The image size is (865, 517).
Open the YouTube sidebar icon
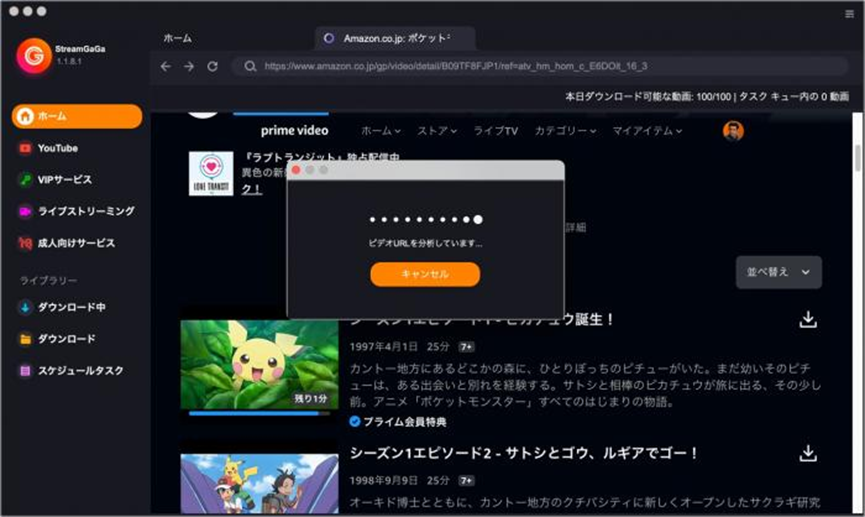(x=25, y=148)
